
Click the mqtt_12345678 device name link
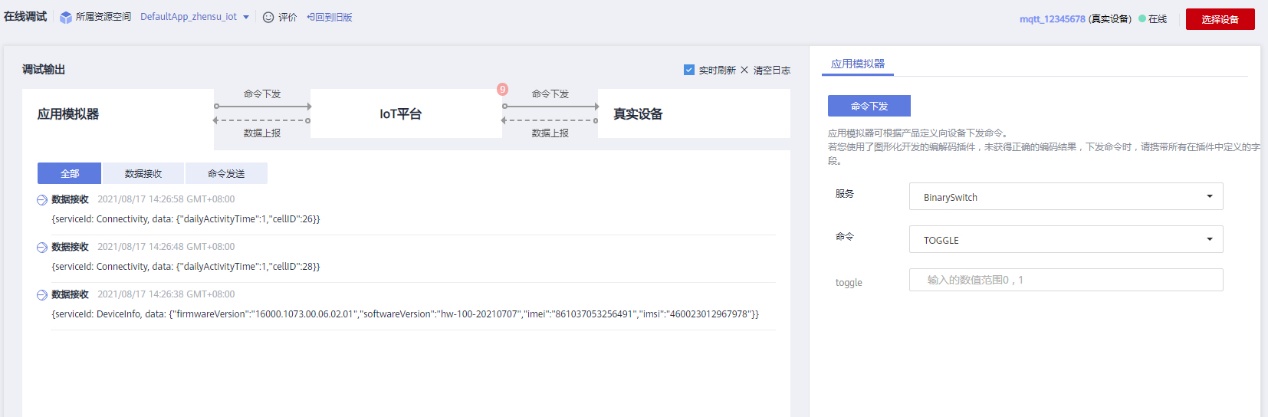pyautogui.click(x=1052, y=19)
